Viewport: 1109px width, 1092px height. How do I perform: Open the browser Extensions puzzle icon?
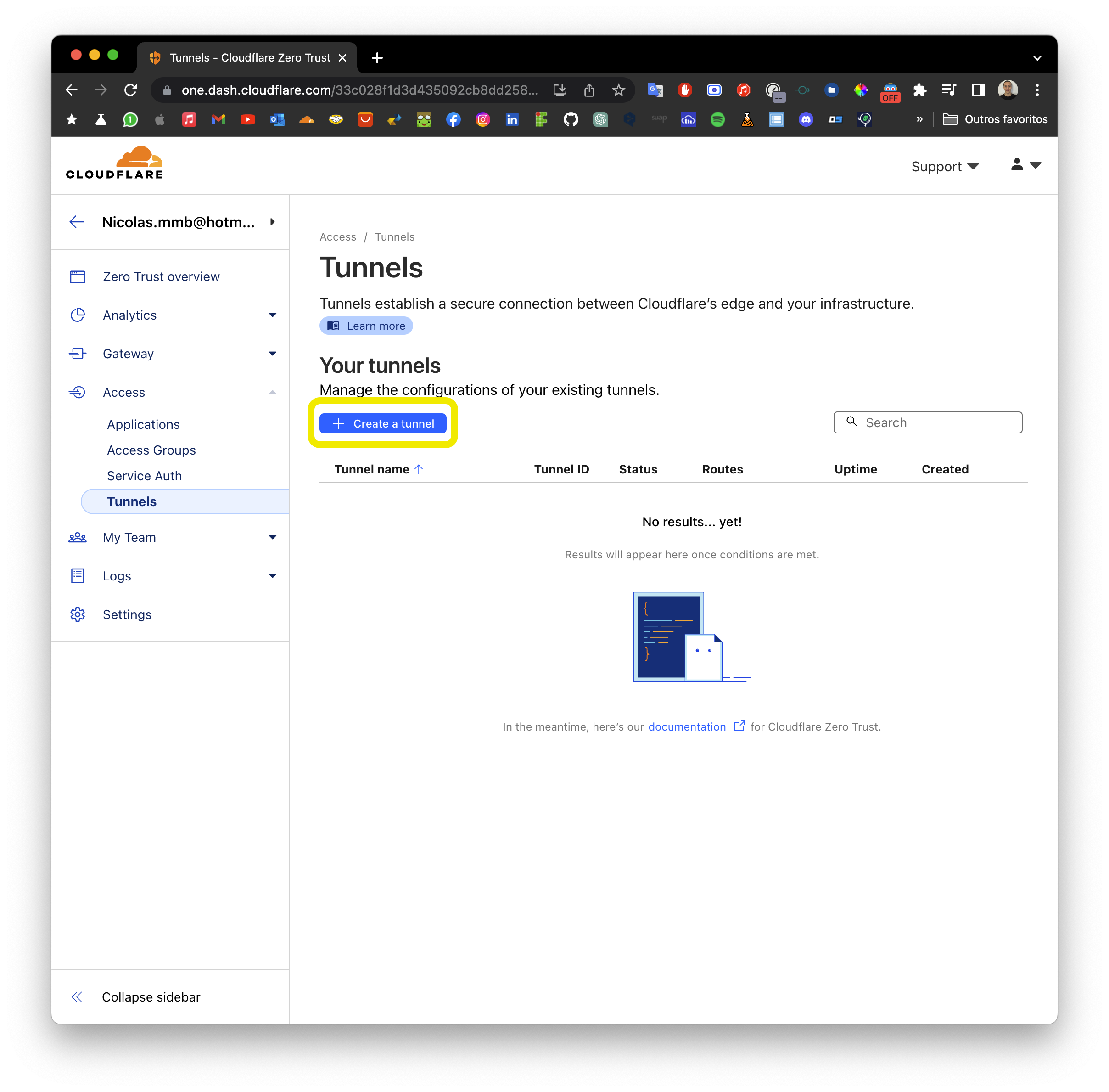pos(919,90)
